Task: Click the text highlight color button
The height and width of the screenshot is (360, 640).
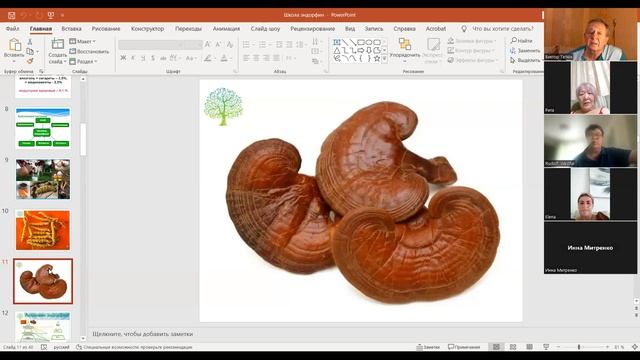Action: tap(208, 58)
